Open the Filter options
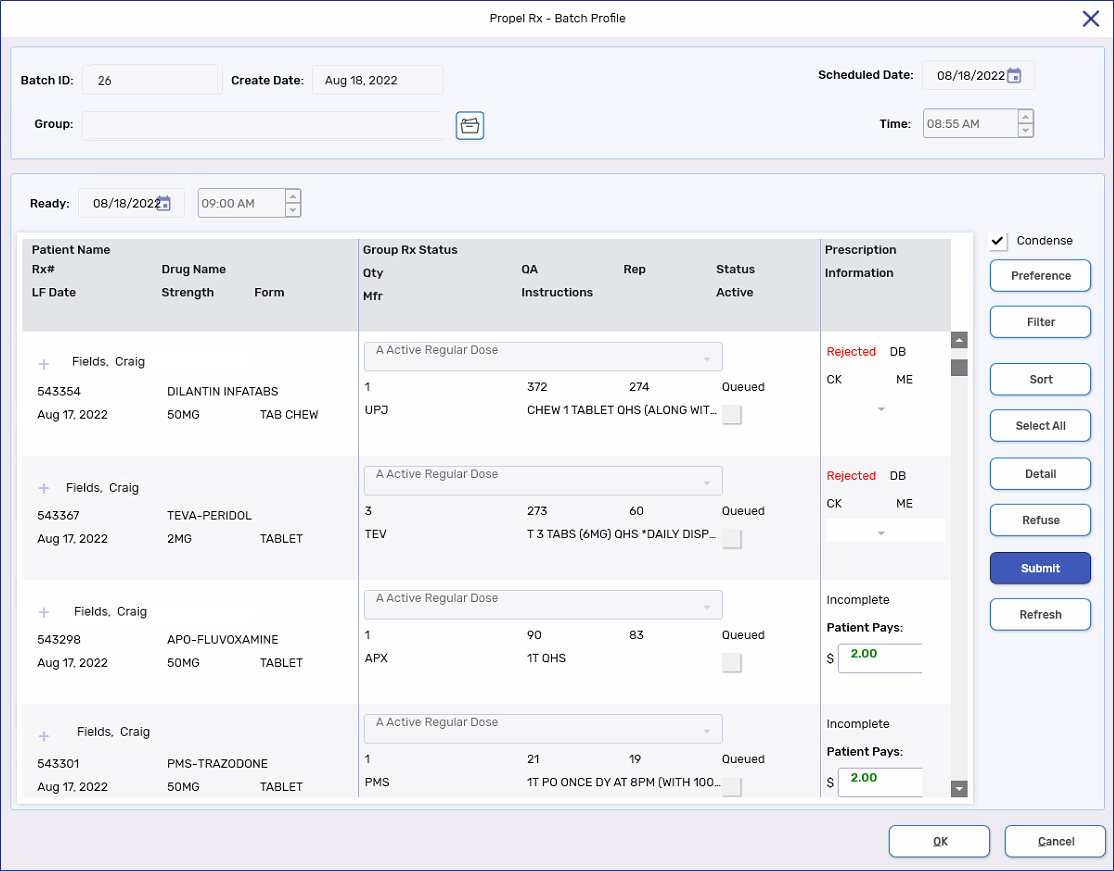 1040,322
